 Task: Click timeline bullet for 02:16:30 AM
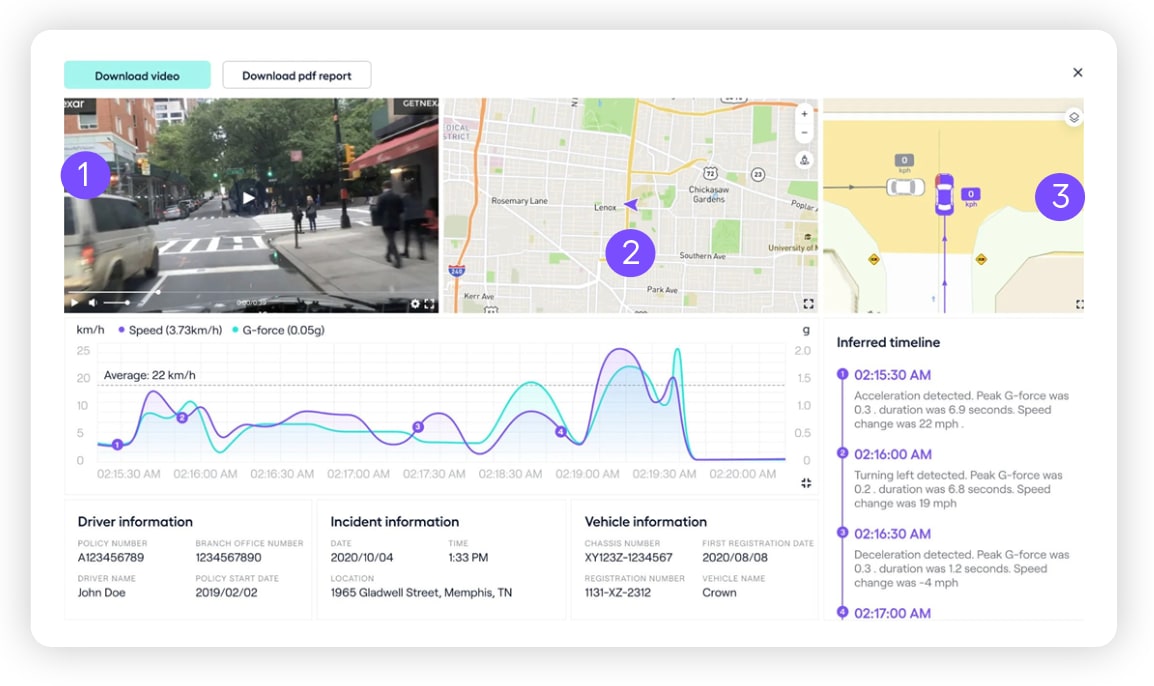pyautogui.click(x=843, y=532)
